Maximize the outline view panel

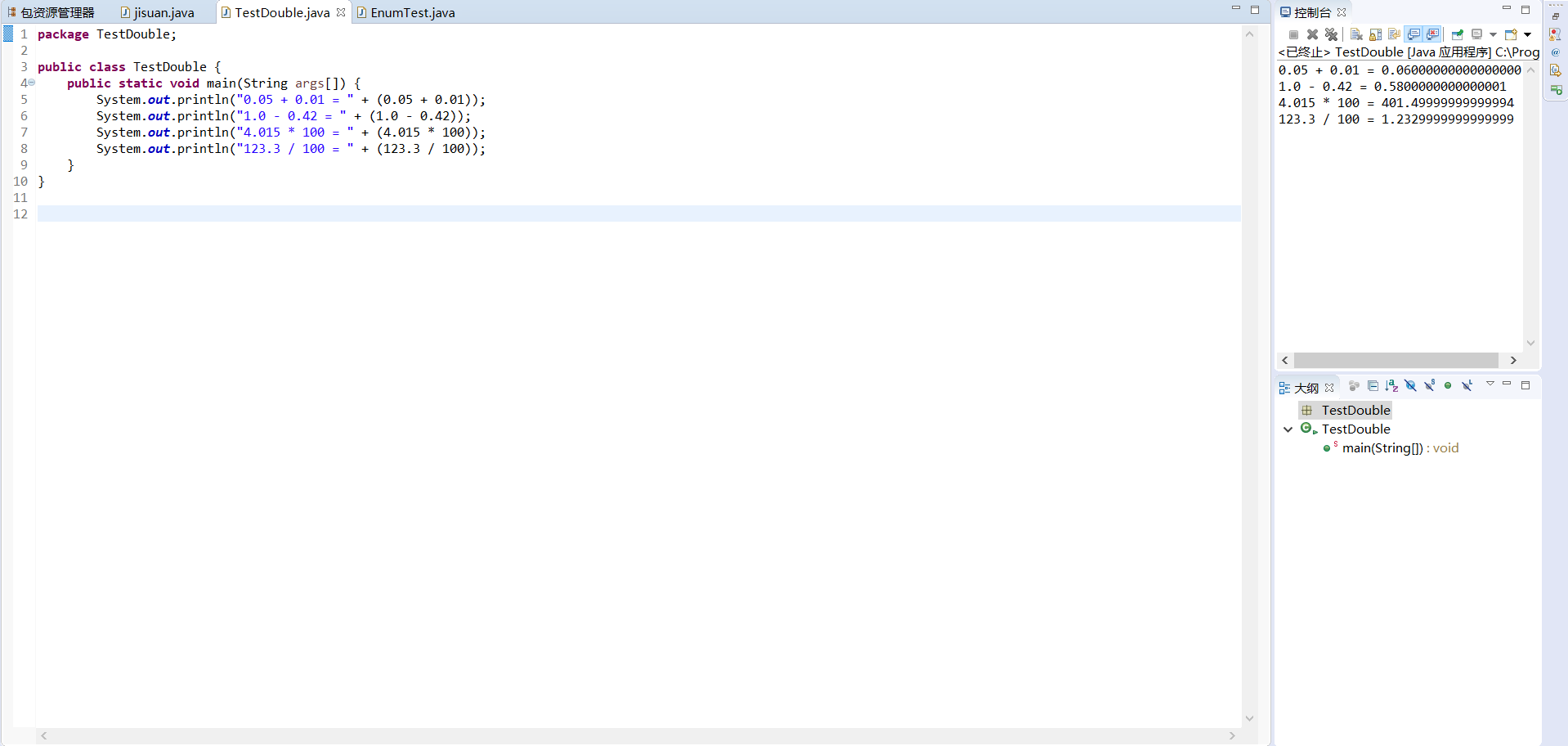(x=1525, y=385)
